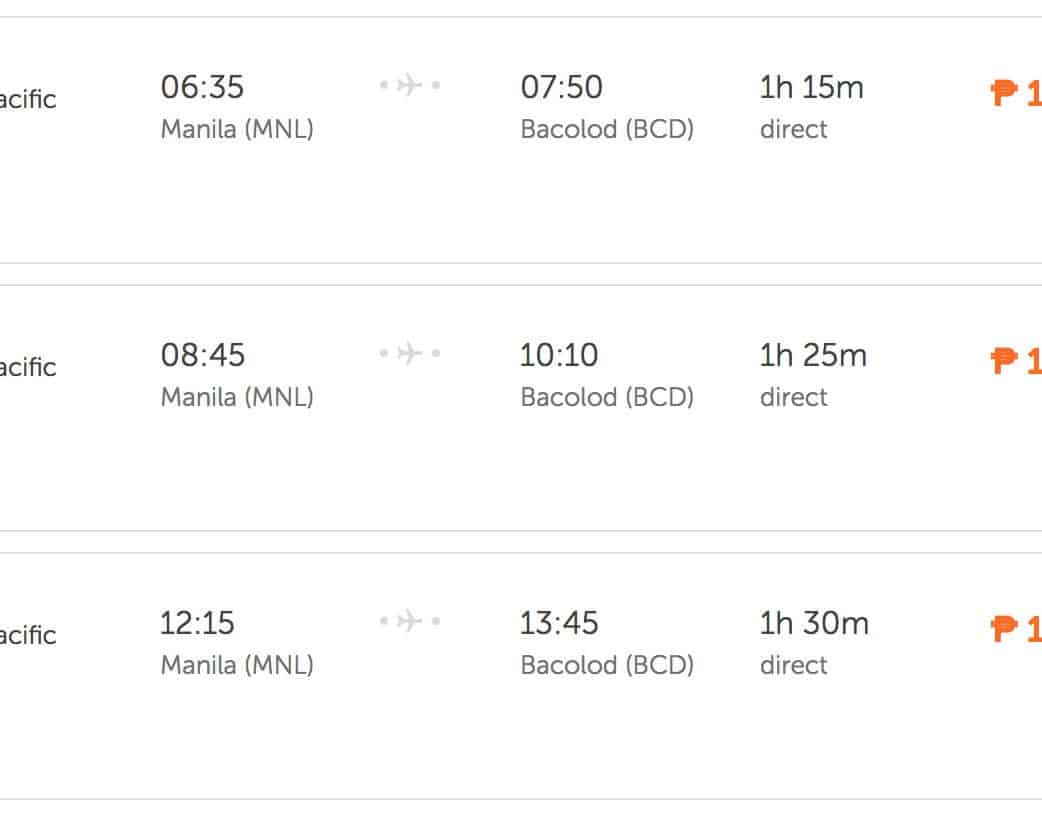Click the plane icon on the 12:15 flight
Image resolution: width=1042 pixels, height=814 pixels.
[x=409, y=622]
